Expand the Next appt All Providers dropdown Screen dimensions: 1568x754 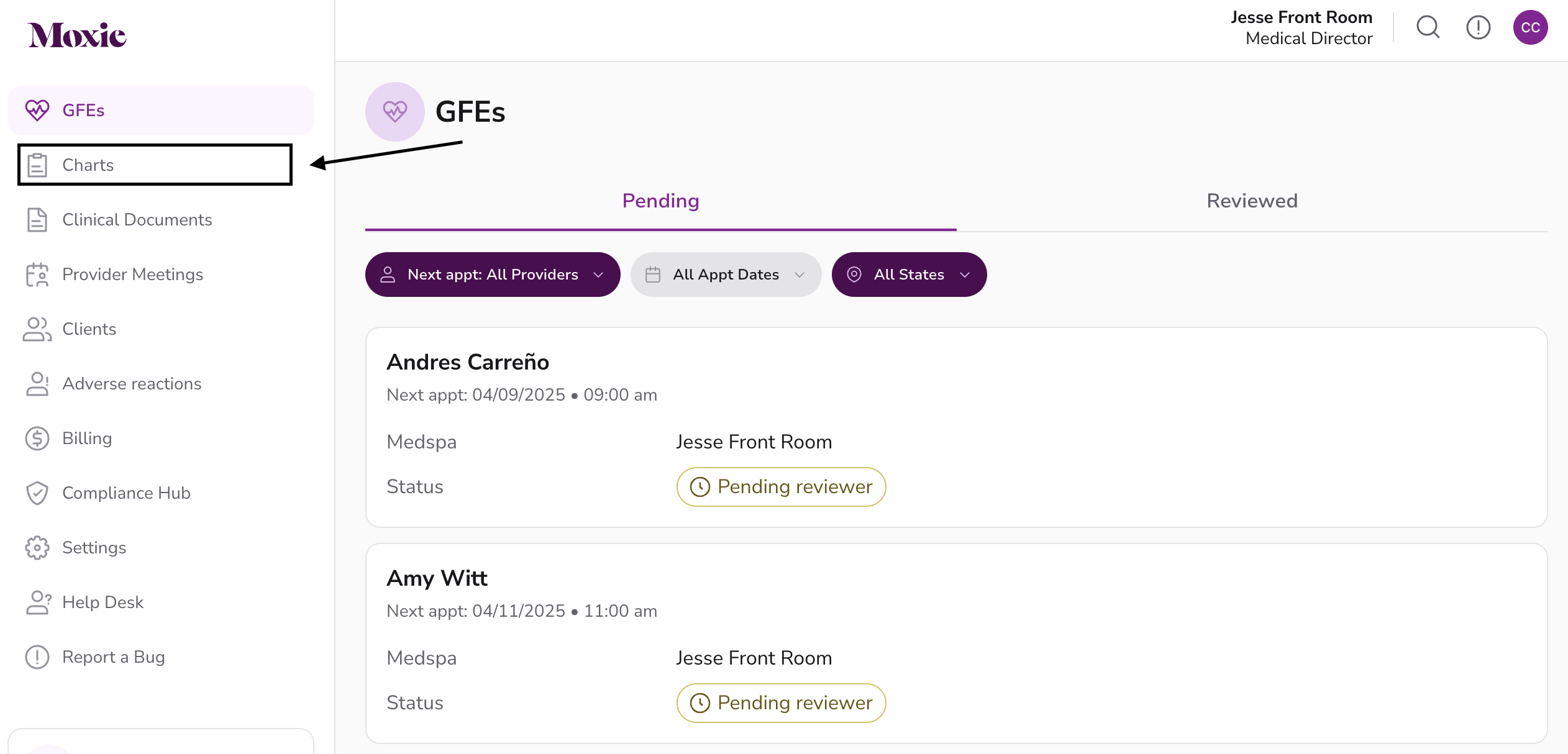coord(492,275)
